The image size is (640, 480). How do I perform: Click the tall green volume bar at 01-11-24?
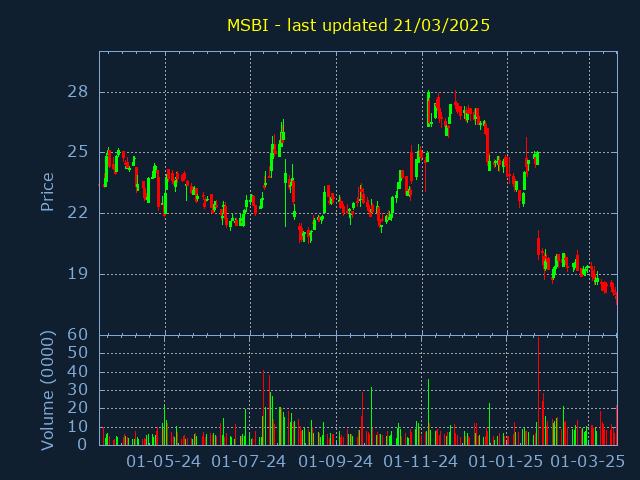point(429,412)
